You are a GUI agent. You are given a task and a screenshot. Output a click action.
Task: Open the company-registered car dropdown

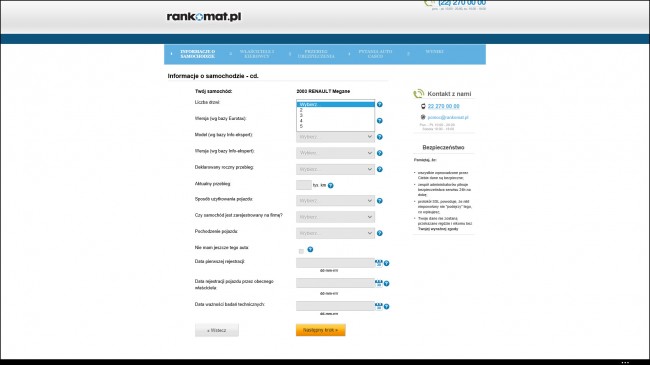point(335,217)
